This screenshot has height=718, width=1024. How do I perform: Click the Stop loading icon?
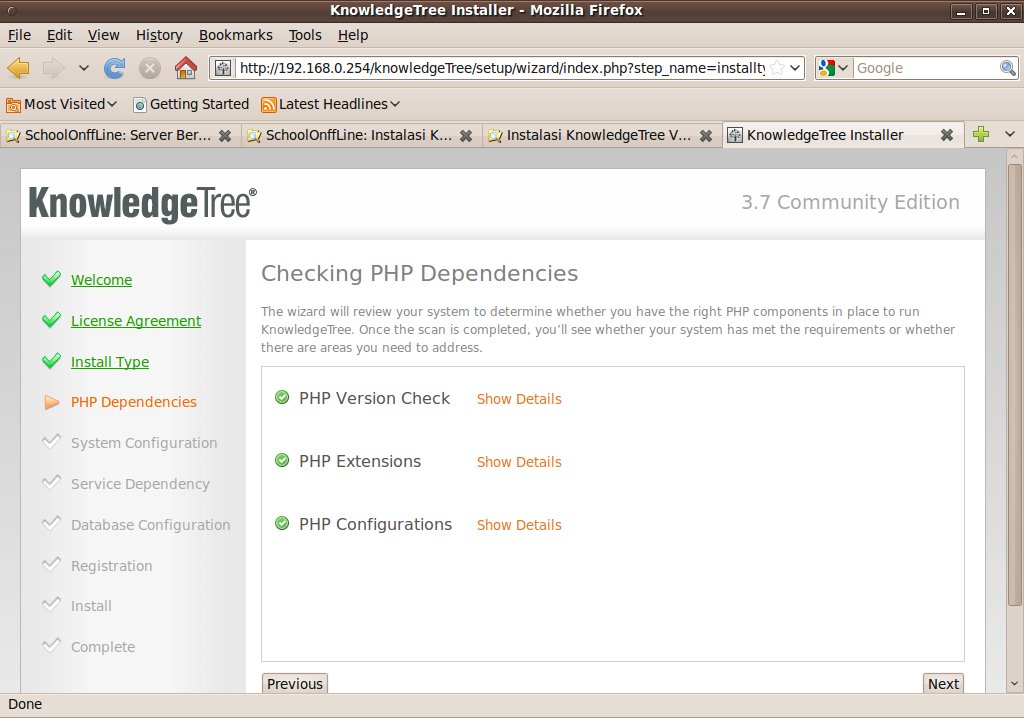(150, 68)
